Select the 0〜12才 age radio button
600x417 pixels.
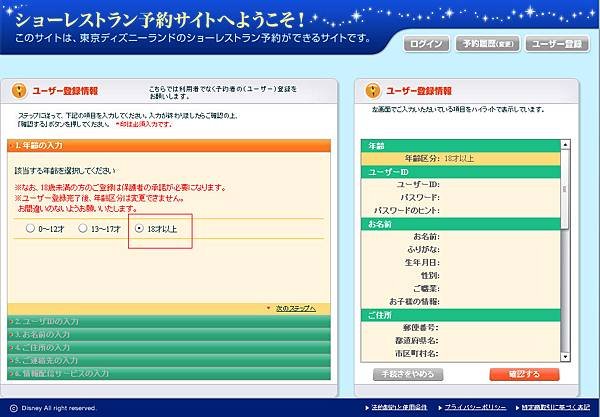pos(30,228)
